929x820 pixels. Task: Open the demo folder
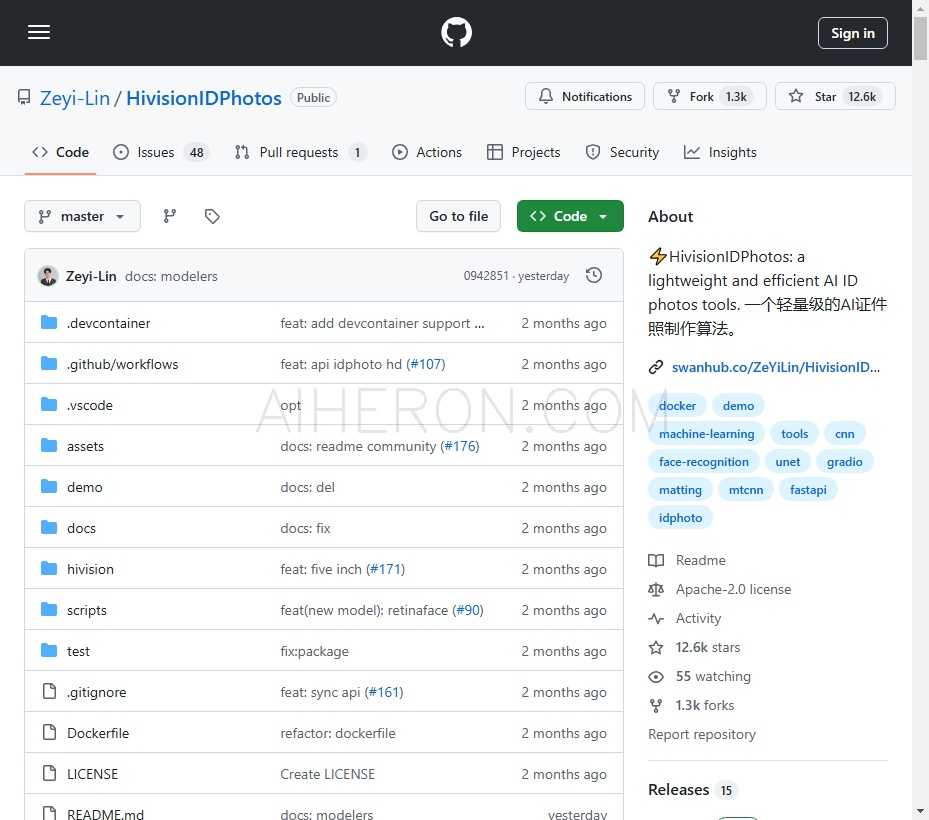[85, 487]
